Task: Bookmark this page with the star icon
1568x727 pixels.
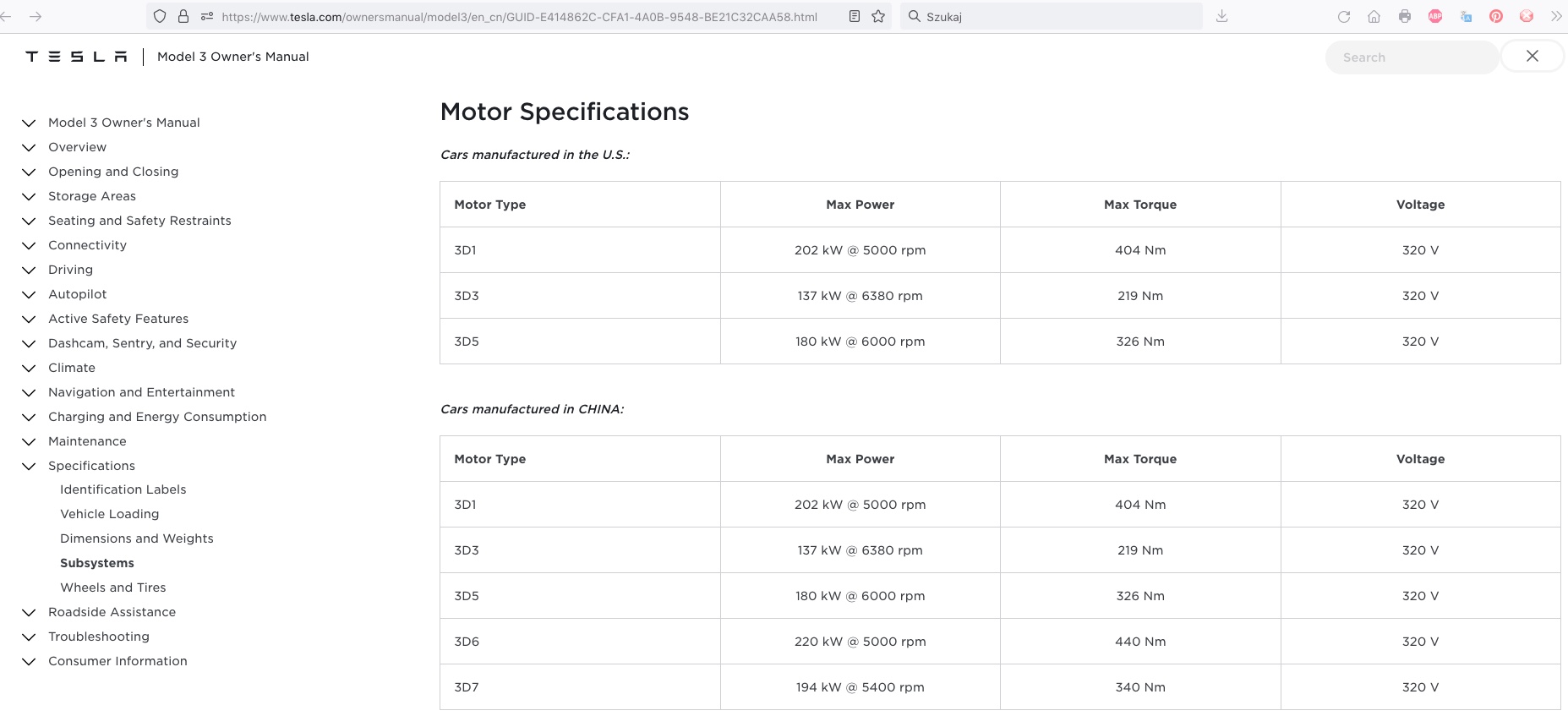Action: tap(878, 16)
